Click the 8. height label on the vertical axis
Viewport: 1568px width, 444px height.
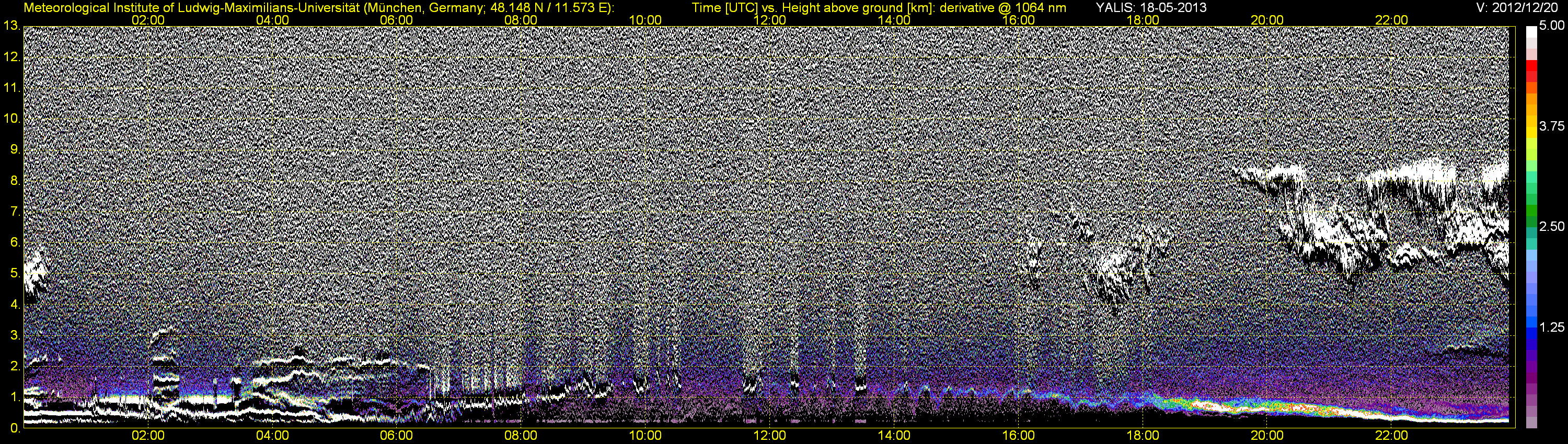tap(15, 181)
